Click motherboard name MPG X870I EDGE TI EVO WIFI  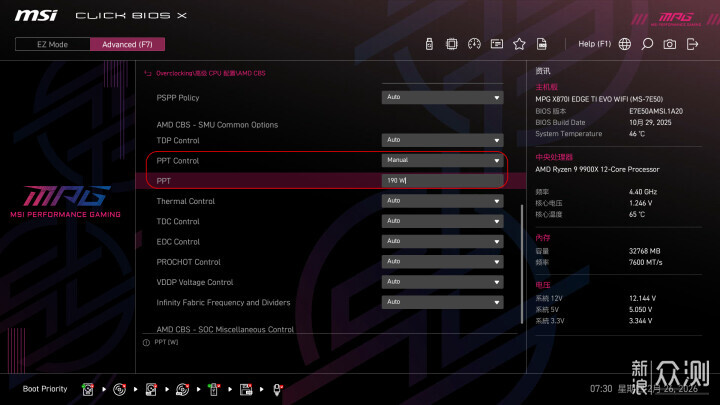coord(599,99)
